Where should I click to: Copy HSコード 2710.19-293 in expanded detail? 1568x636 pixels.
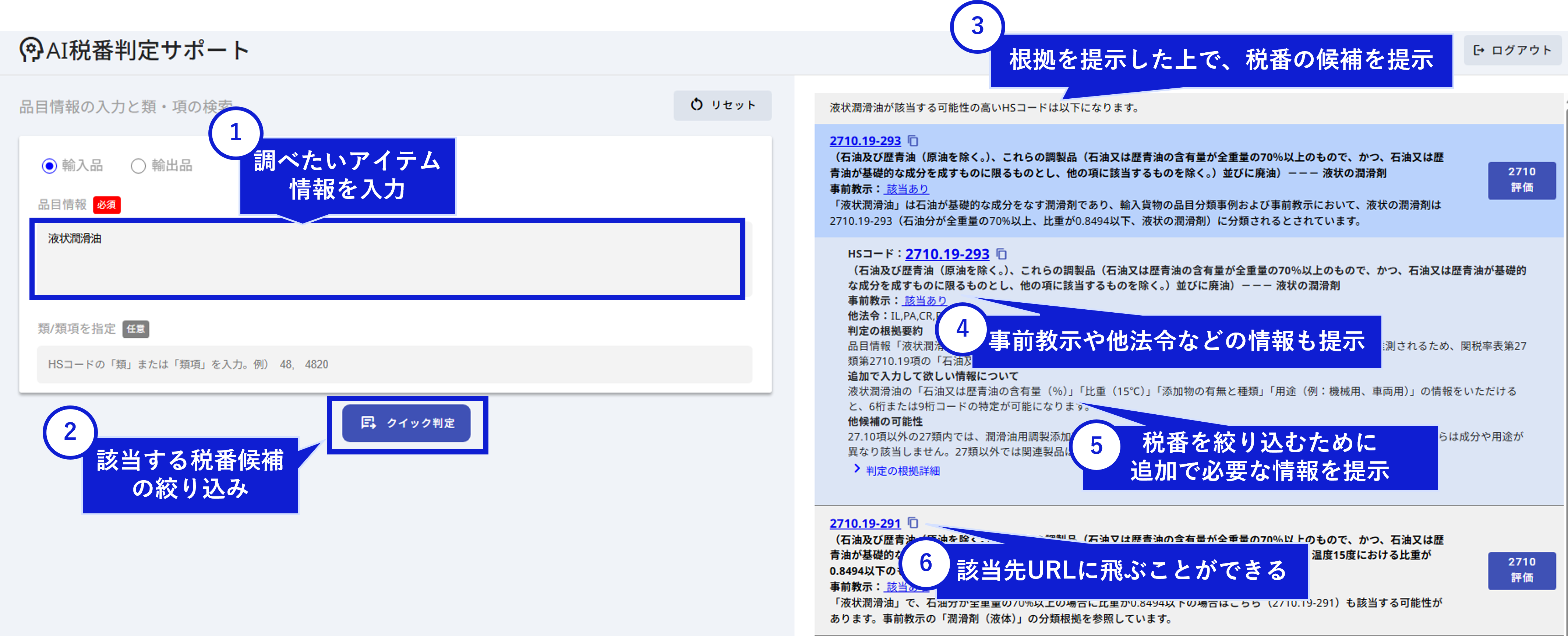tap(1002, 254)
